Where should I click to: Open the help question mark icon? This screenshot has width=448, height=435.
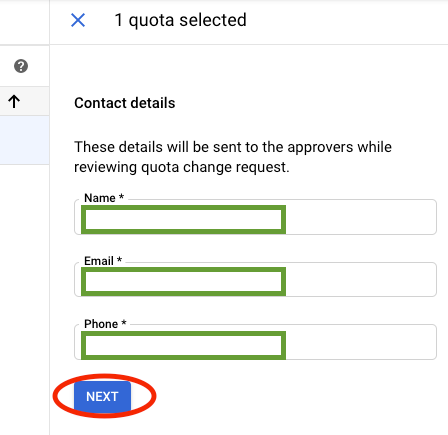tap(21, 66)
